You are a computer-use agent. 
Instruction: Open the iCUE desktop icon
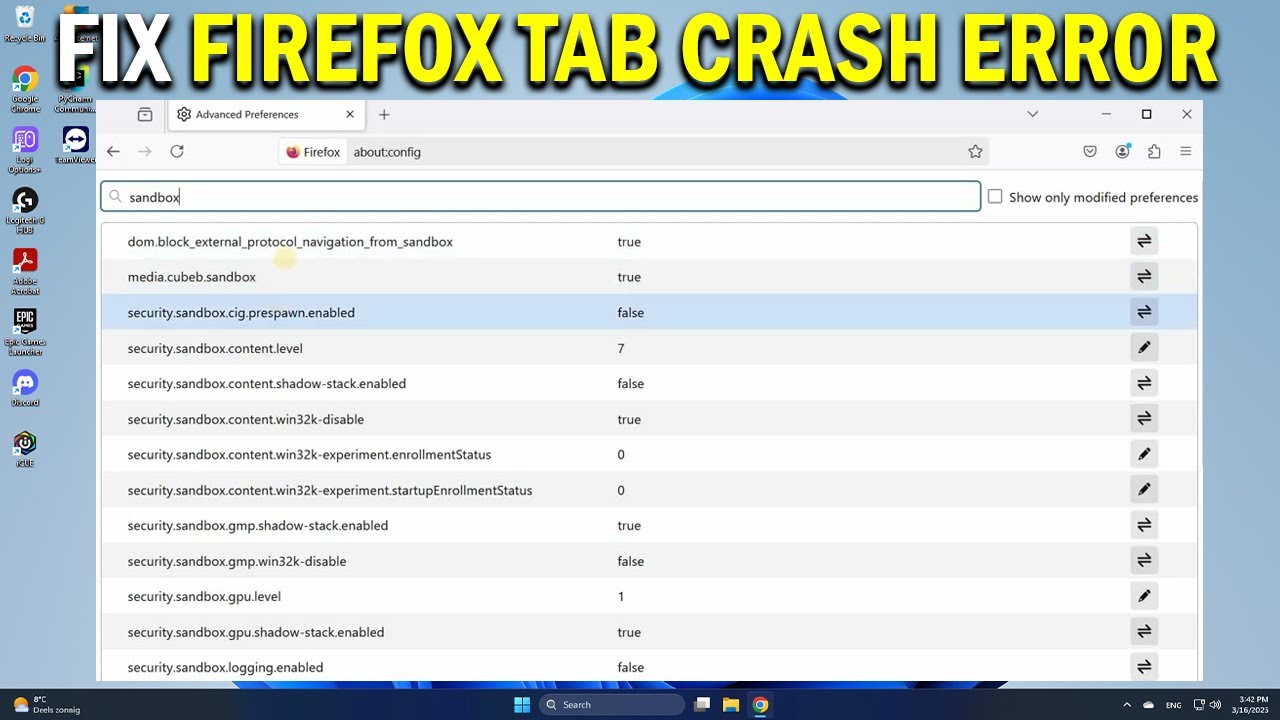pos(25,449)
